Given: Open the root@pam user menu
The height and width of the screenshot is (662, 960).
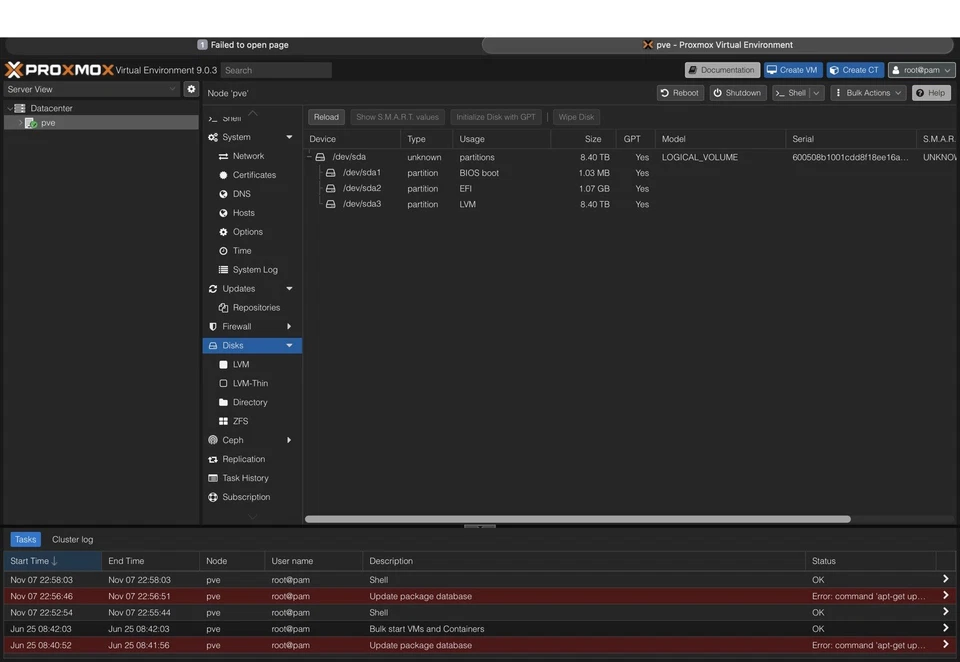Looking at the screenshot, I should 921,70.
